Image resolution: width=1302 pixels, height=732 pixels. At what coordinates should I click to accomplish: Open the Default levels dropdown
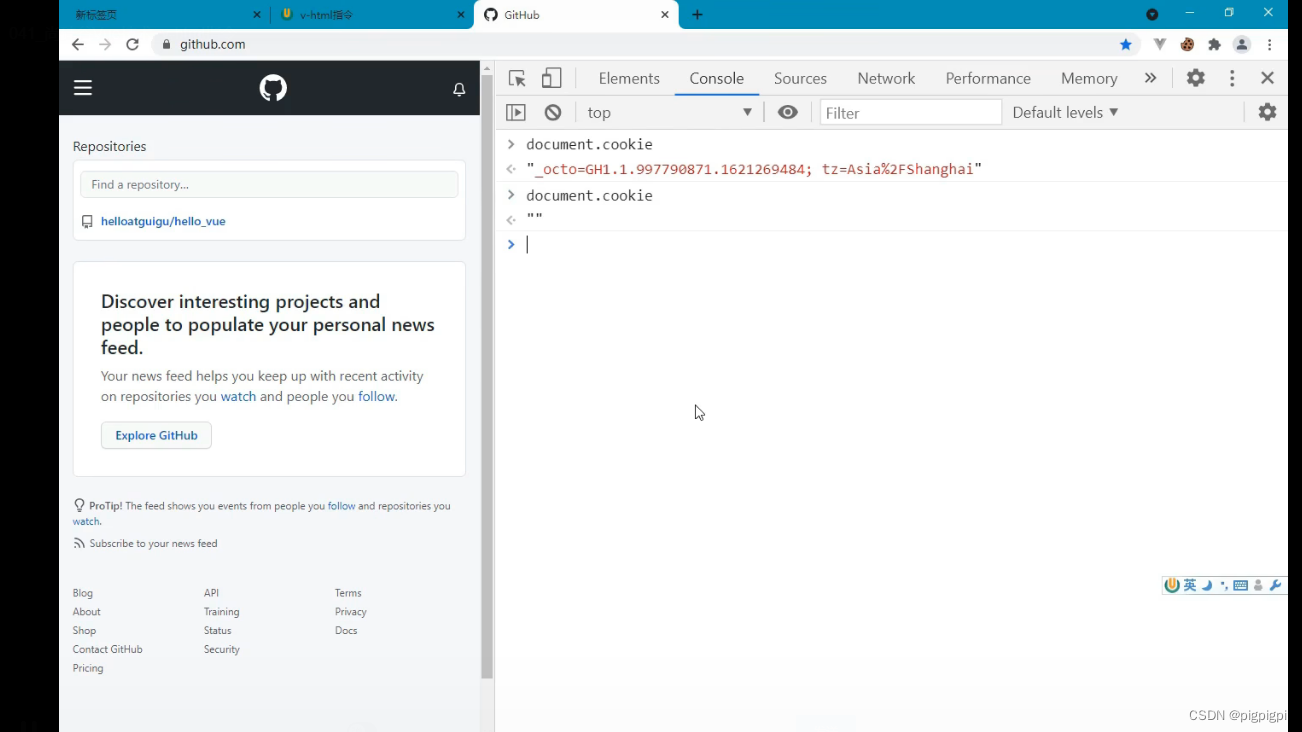point(1065,113)
